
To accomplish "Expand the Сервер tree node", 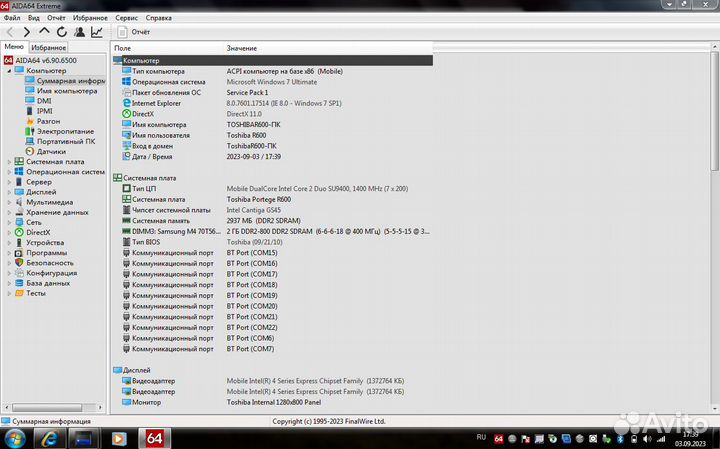I will (x=9, y=182).
